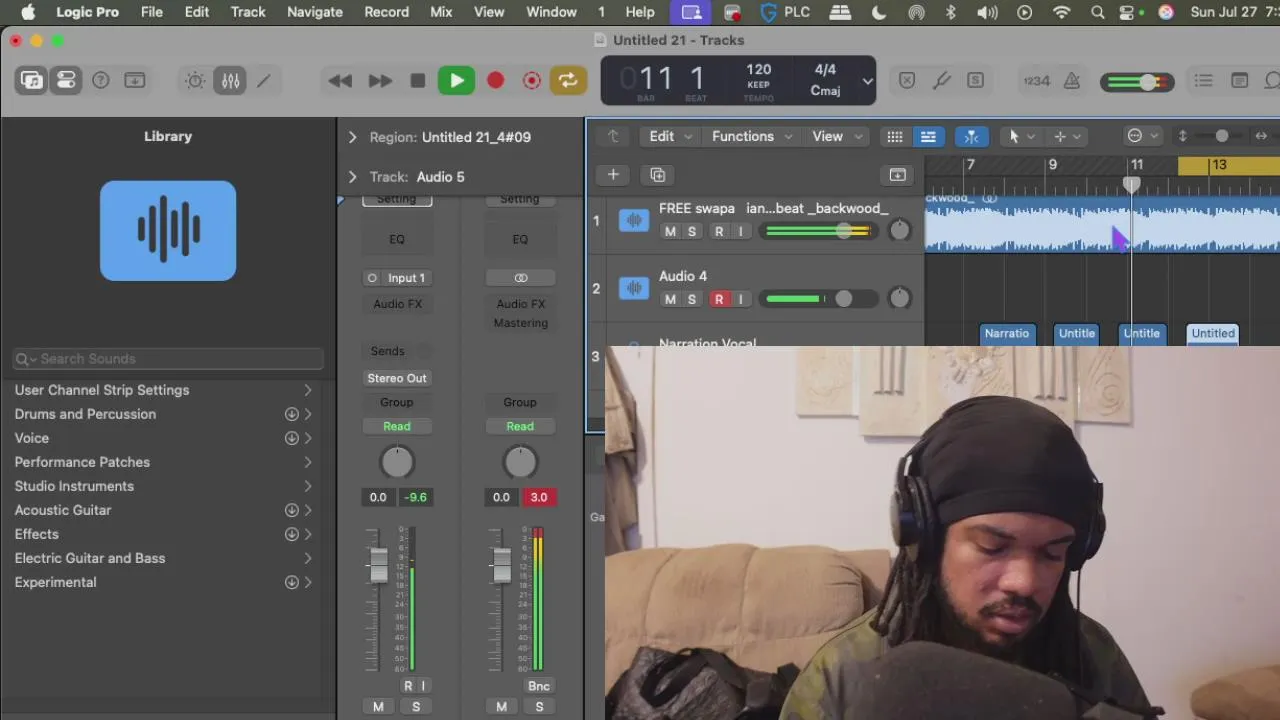Toggle the Library panel button
The height and width of the screenshot is (720, 1280).
pos(32,81)
